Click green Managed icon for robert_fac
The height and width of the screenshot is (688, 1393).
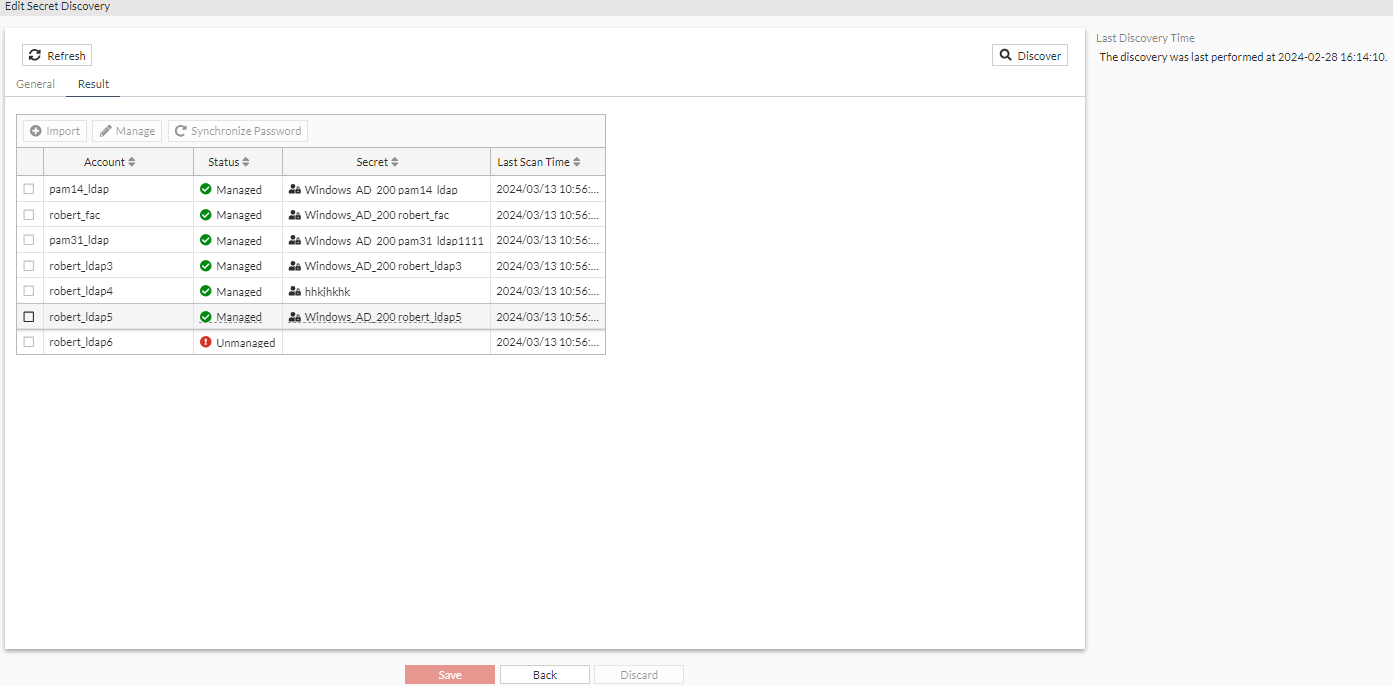(206, 215)
